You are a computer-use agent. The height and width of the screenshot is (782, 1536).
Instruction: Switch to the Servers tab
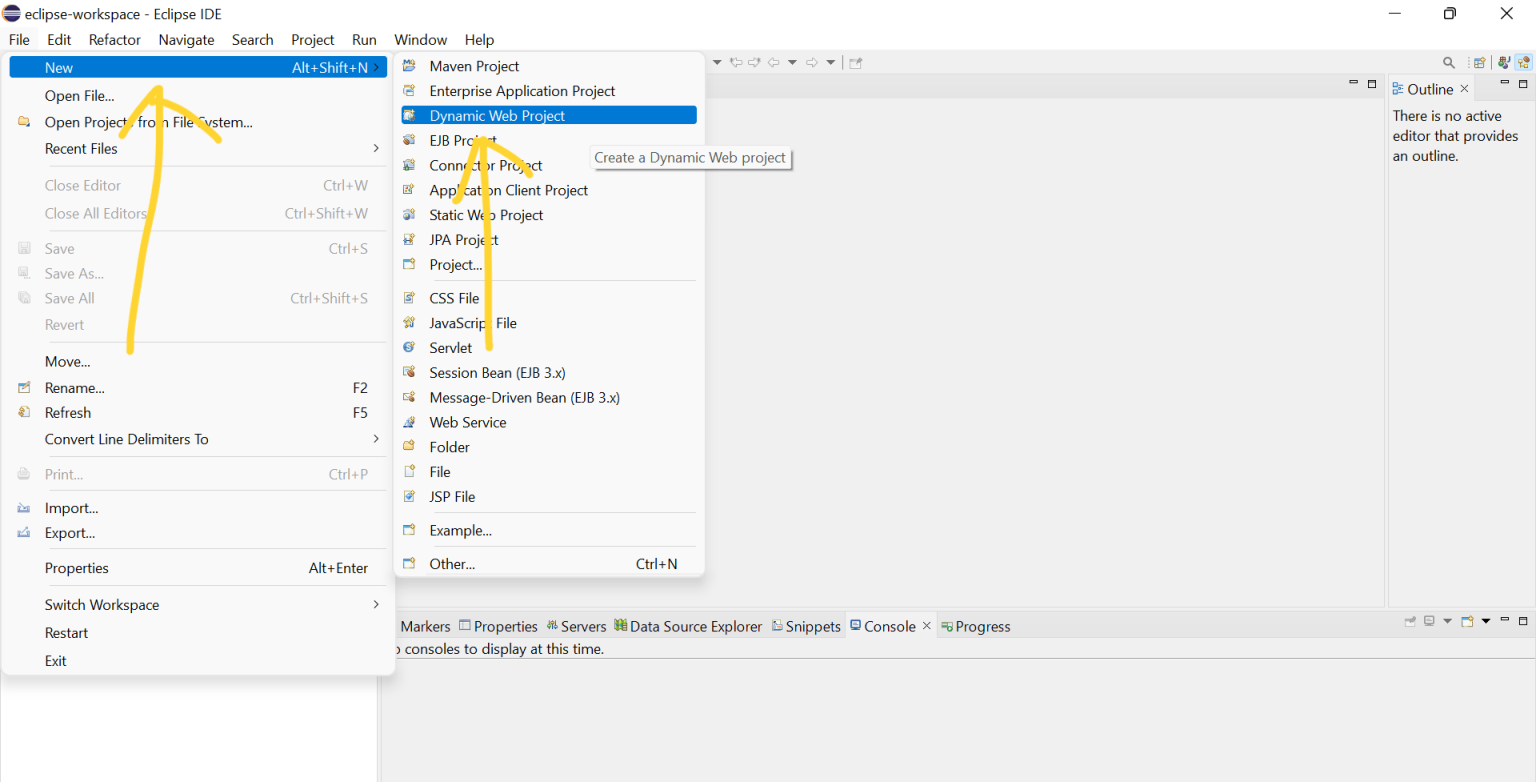tap(583, 626)
